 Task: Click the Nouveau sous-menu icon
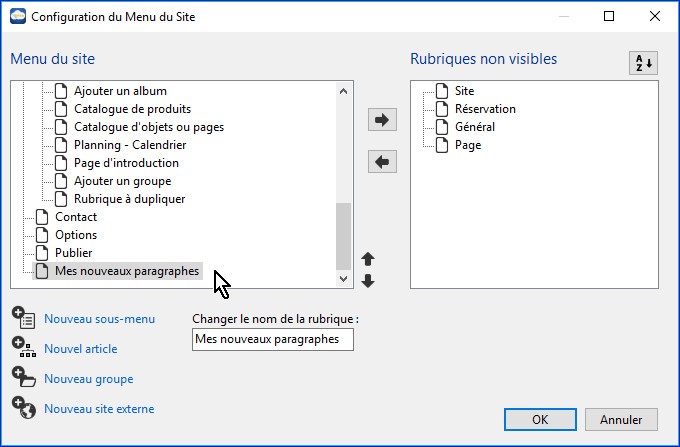(23, 318)
